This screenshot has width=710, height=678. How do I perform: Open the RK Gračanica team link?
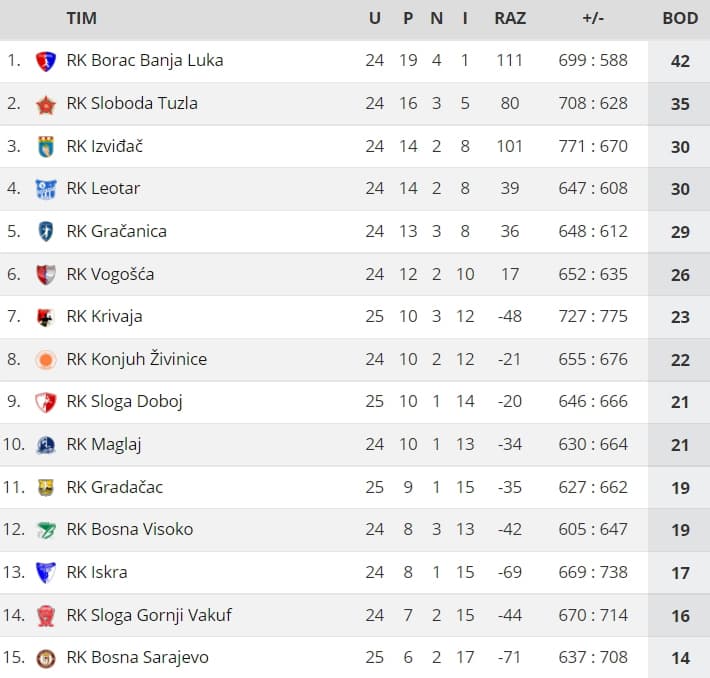tap(116, 231)
